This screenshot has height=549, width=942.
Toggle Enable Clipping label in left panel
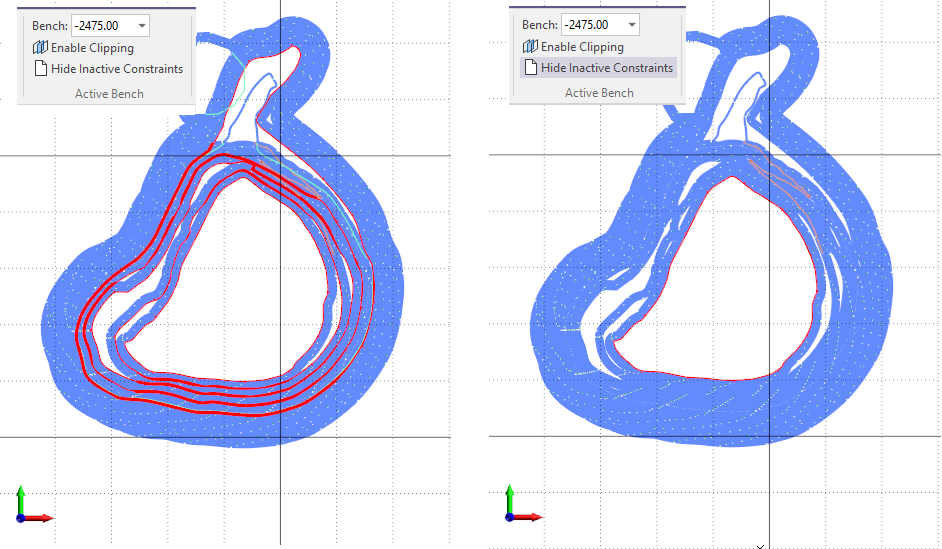tap(93, 48)
